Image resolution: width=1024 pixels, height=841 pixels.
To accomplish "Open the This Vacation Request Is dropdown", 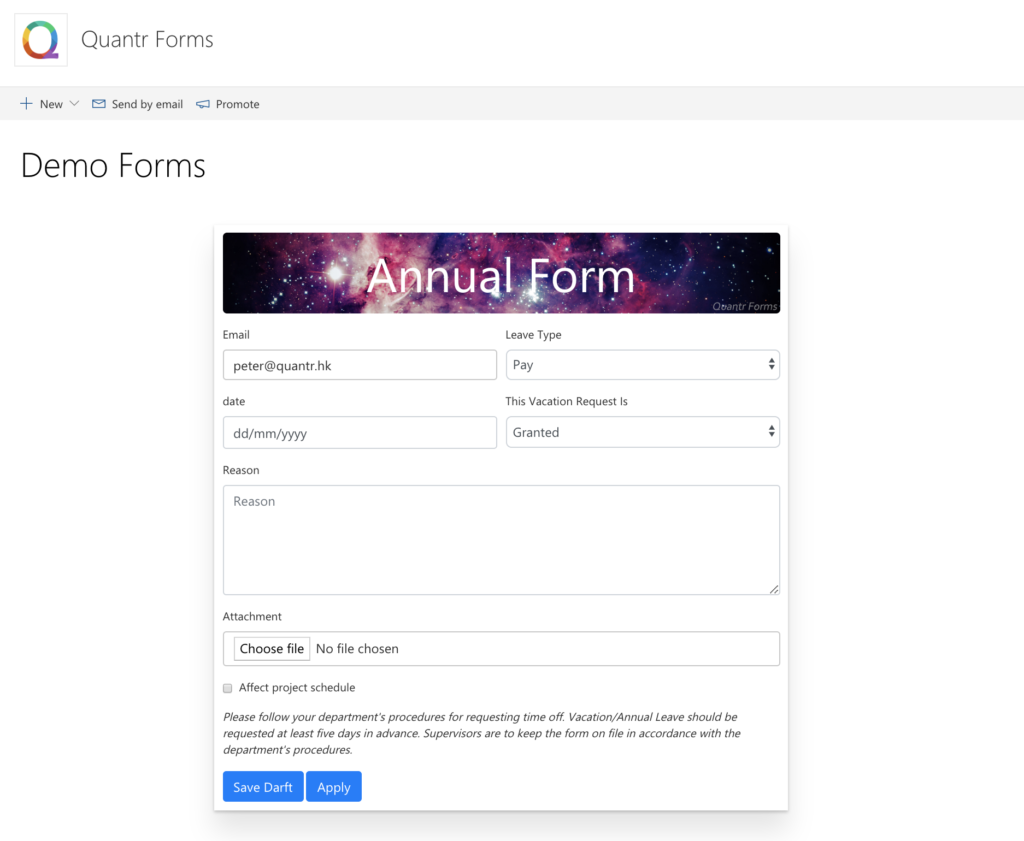I will point(643,432).
